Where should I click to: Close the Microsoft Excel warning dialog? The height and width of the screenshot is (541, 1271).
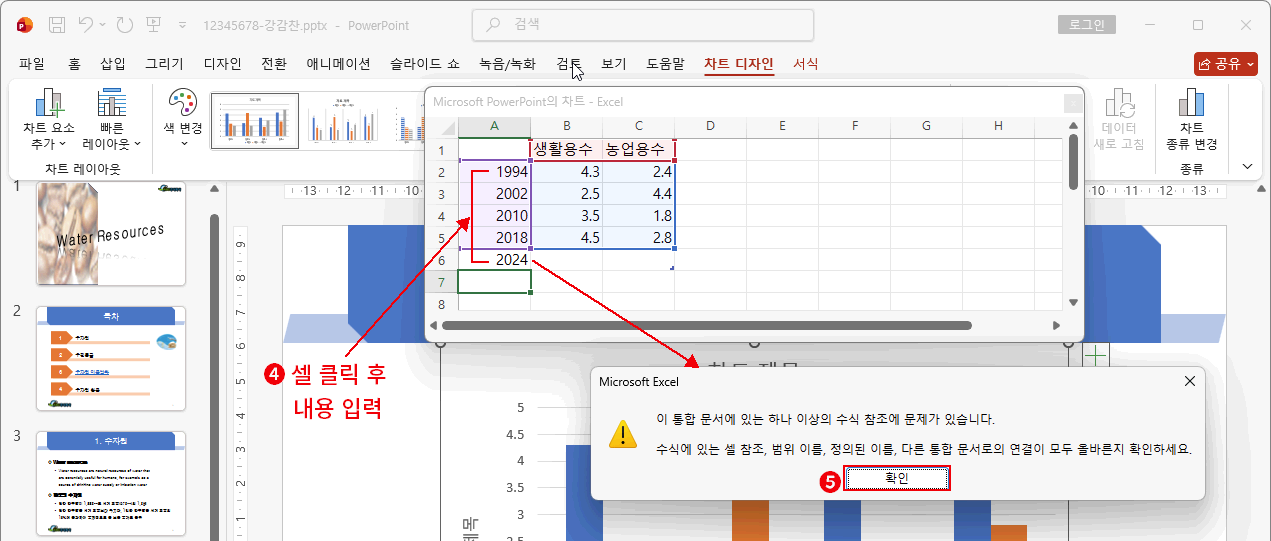(1189, 381)
